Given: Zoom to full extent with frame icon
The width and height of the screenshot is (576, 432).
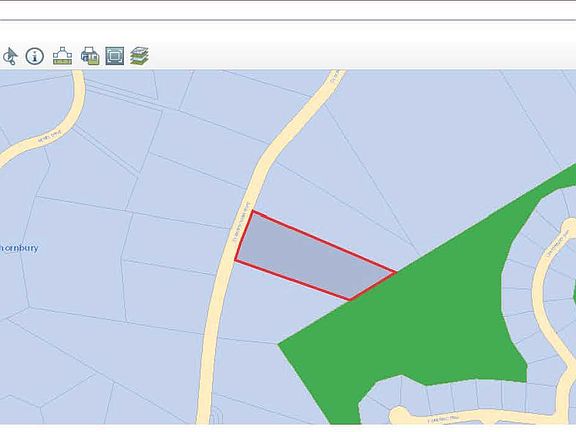Looking at the screenshot, I should click(115, 56).
